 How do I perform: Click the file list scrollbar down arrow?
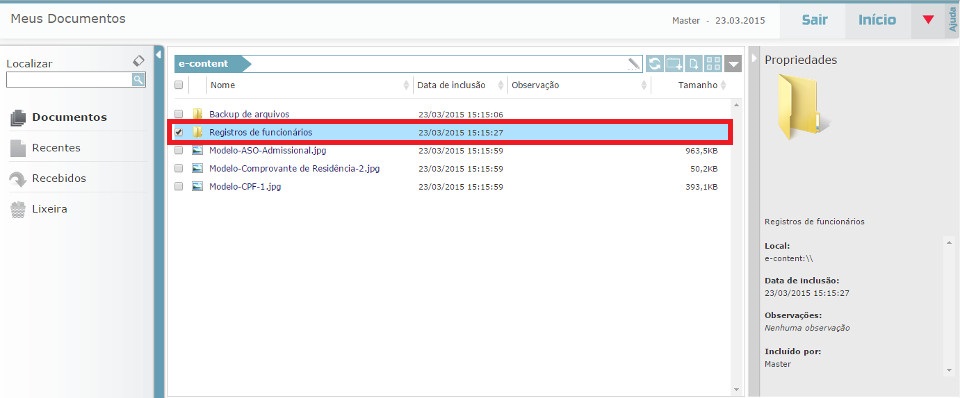point(737,388)
